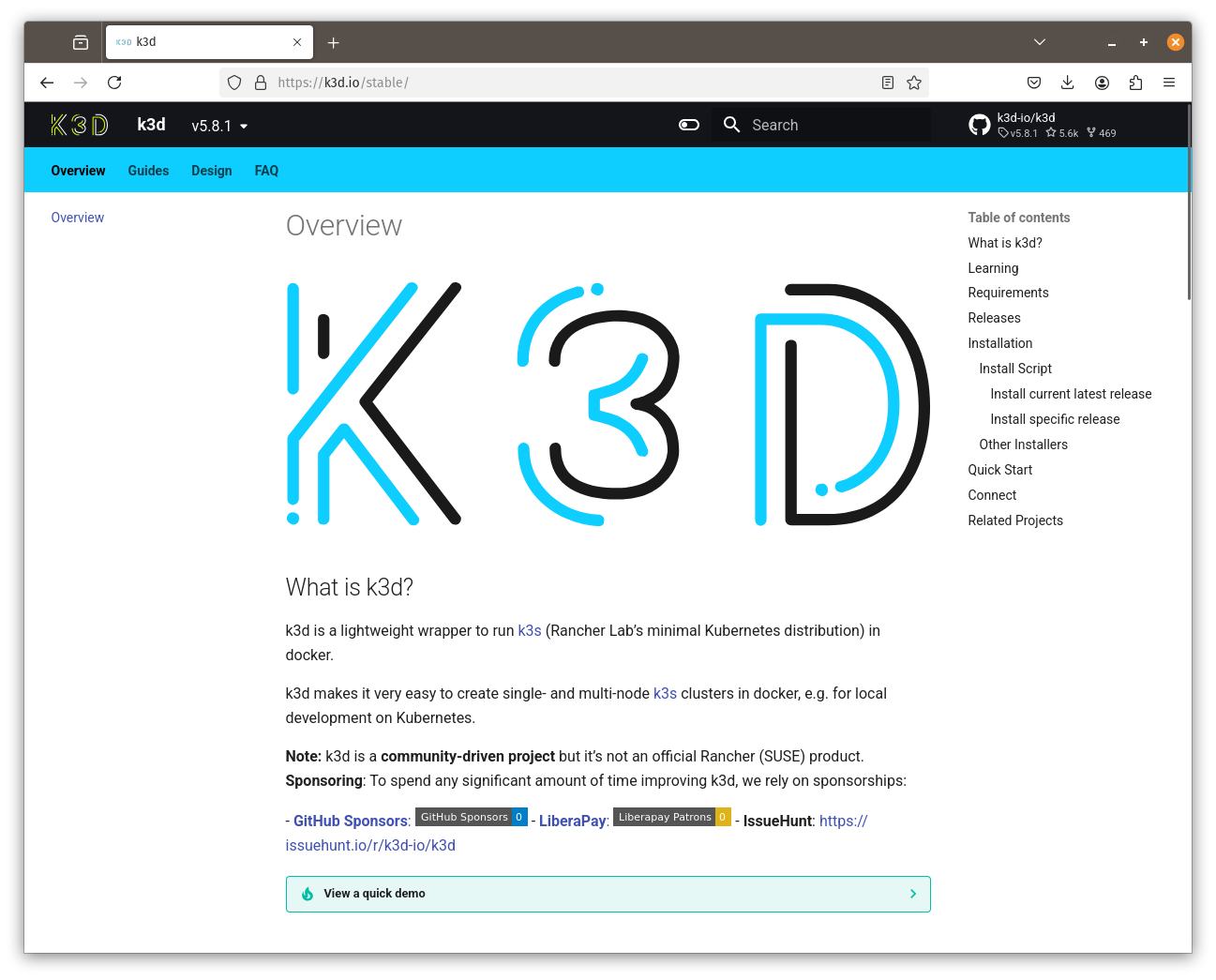Click the search magnifier icon
1216x980 pixels.
[x=732, y=125]
